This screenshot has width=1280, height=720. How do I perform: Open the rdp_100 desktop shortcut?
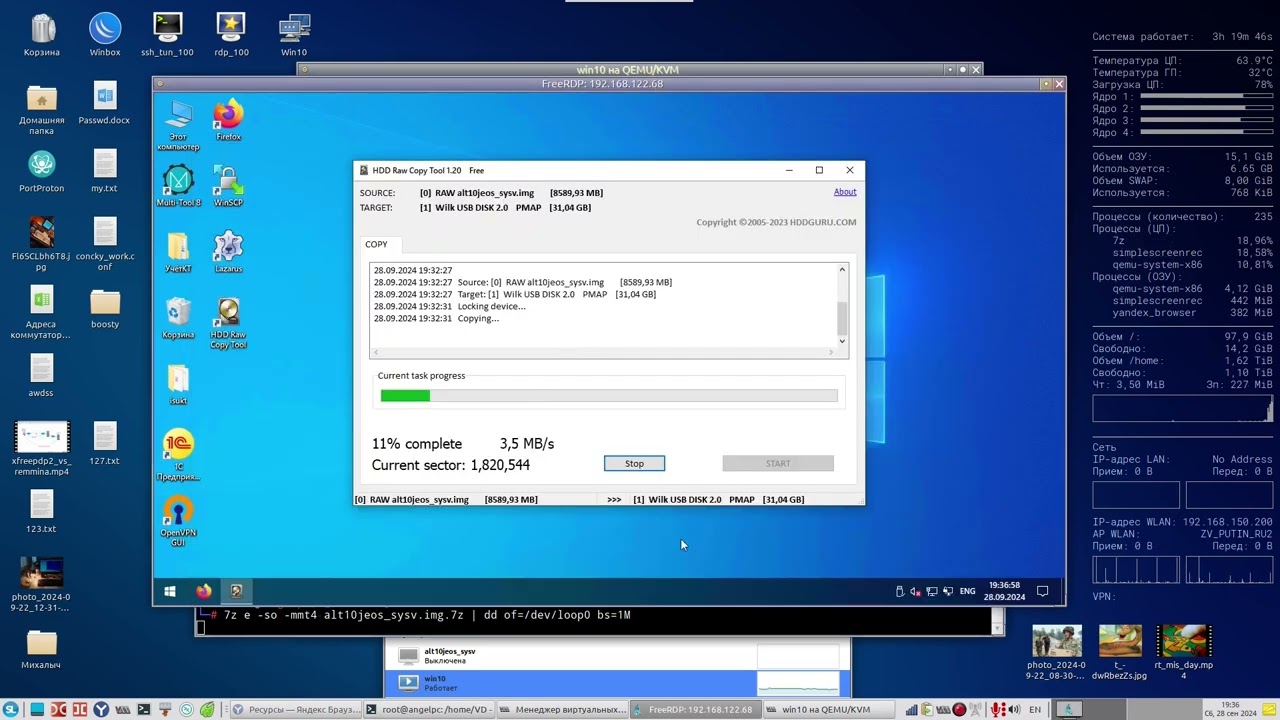[231, 35]
